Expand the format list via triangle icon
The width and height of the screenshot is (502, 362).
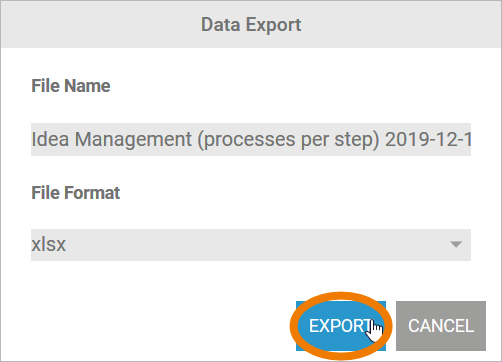(x=456, y=244)
